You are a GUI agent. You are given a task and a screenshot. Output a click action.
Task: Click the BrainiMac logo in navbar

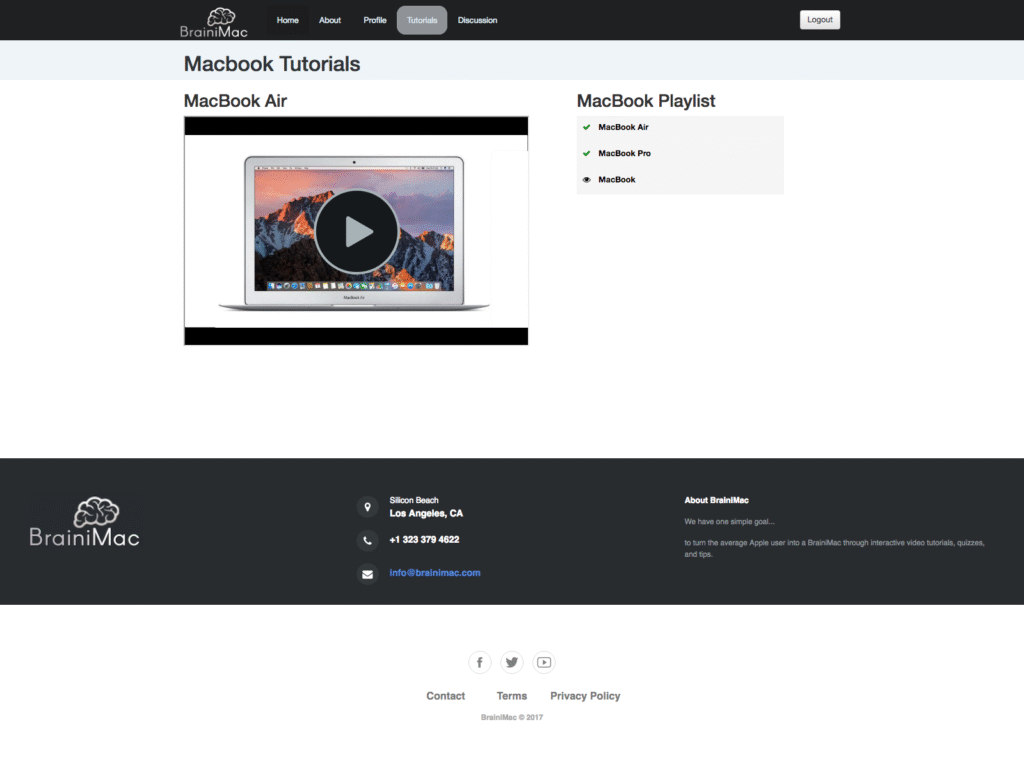pyautogui.click(x=214, y=21)
